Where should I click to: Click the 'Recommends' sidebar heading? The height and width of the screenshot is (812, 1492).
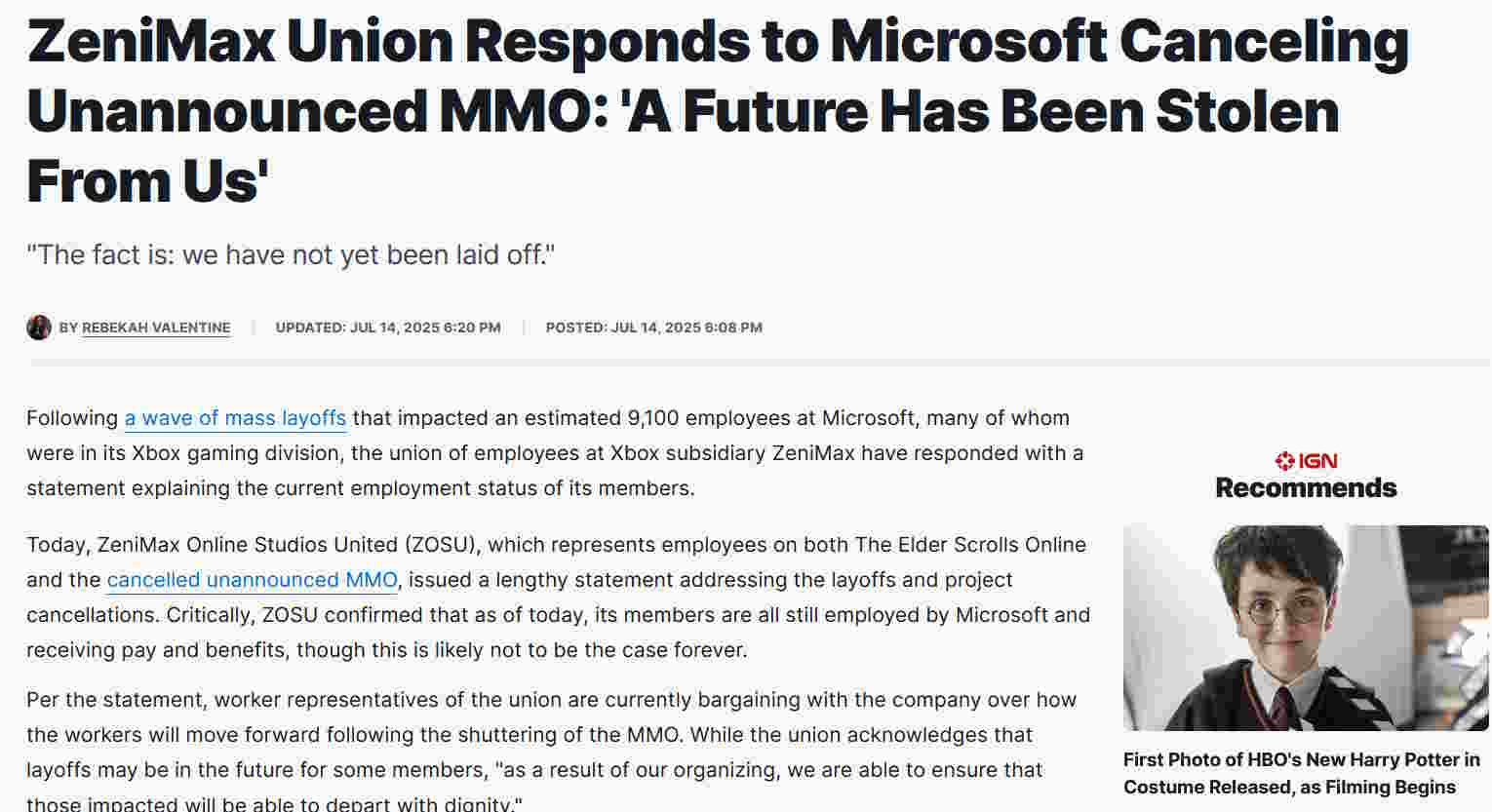(x=1306, y=487)
